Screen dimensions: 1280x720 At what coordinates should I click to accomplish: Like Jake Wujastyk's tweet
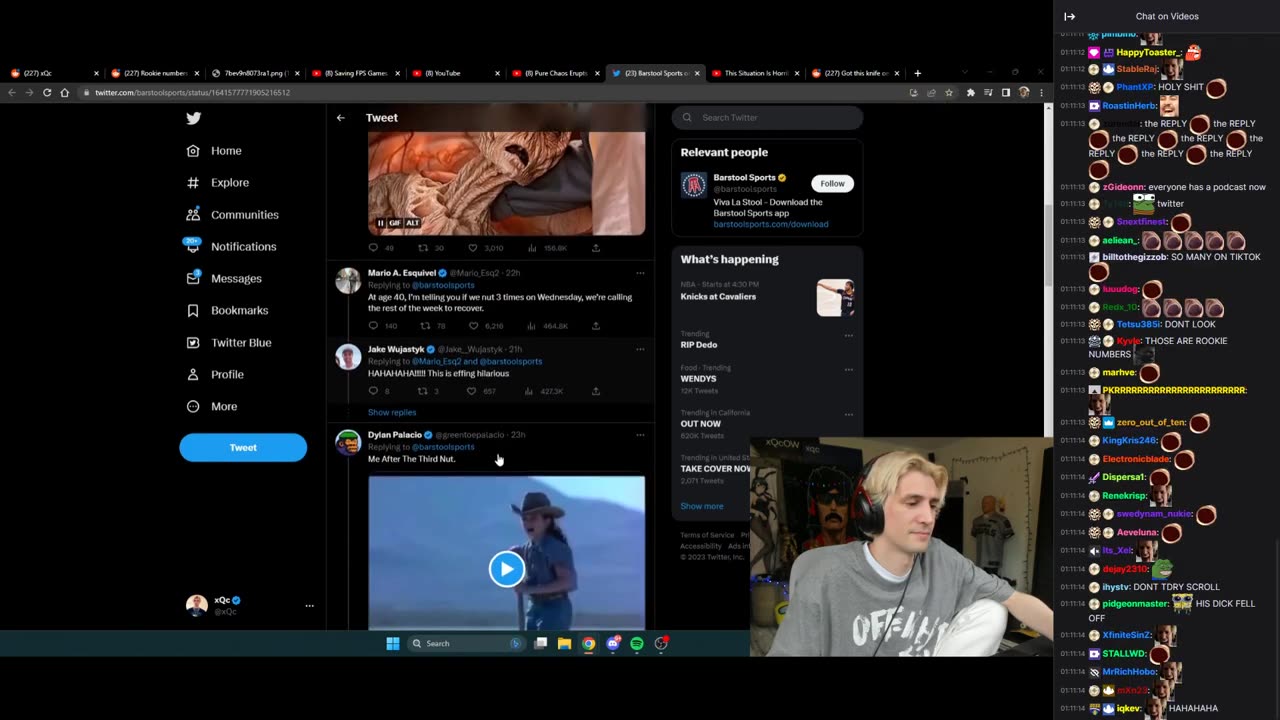tap(472, 391)
